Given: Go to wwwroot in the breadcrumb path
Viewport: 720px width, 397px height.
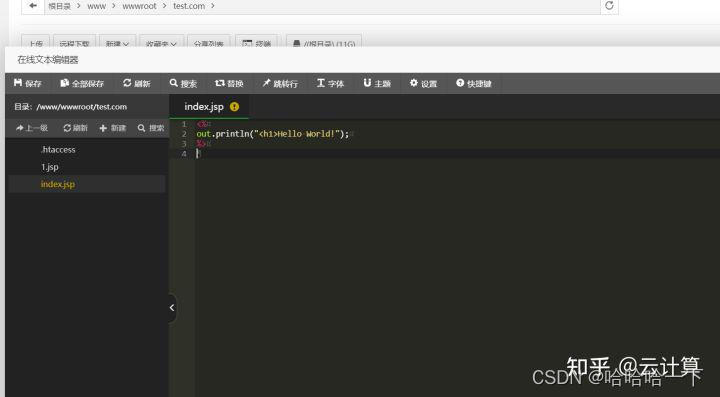Looking at the screenshot, I should coord(139,6).
